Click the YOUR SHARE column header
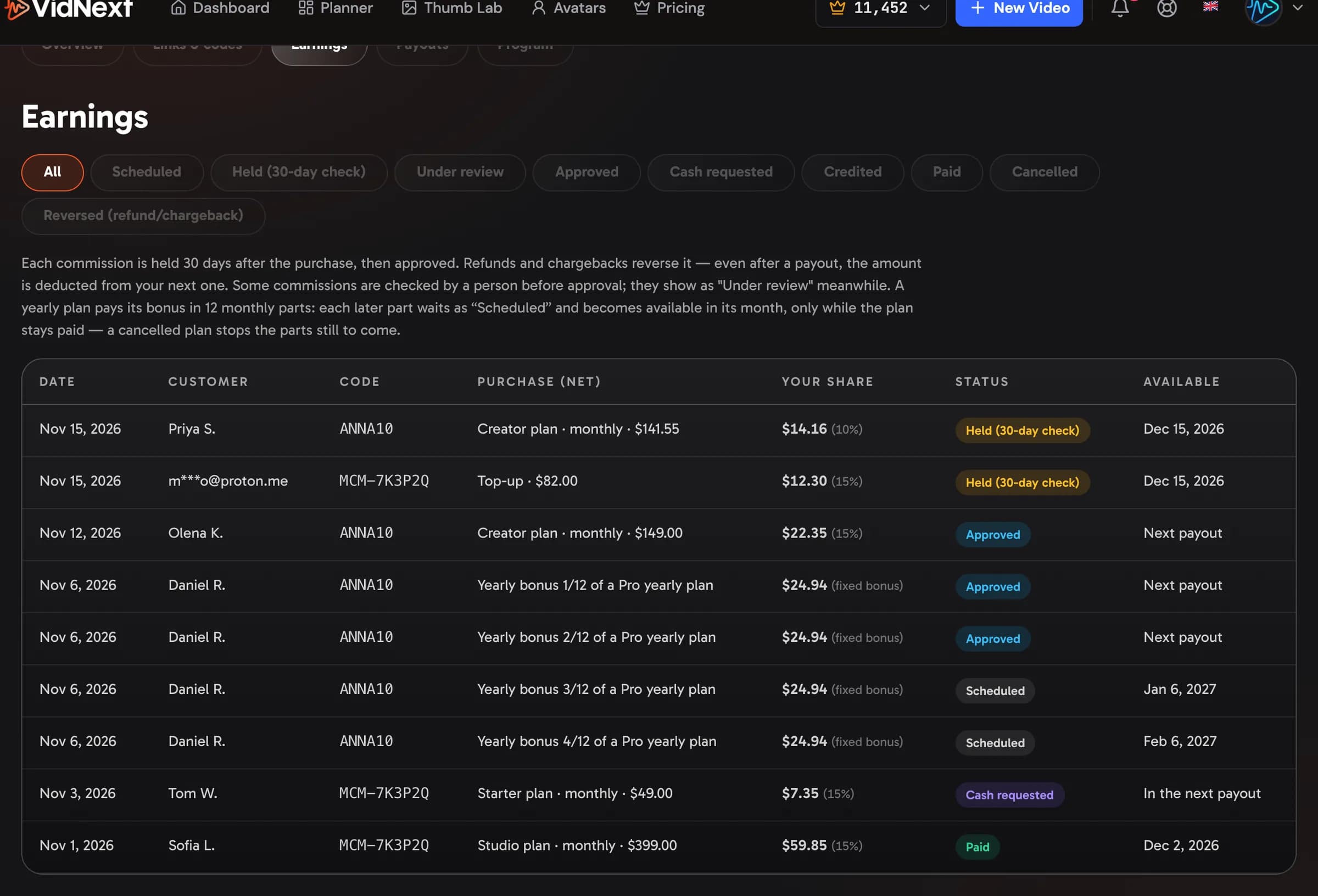This screenshot has width=1318, height=896. click(x=828, y=382)
